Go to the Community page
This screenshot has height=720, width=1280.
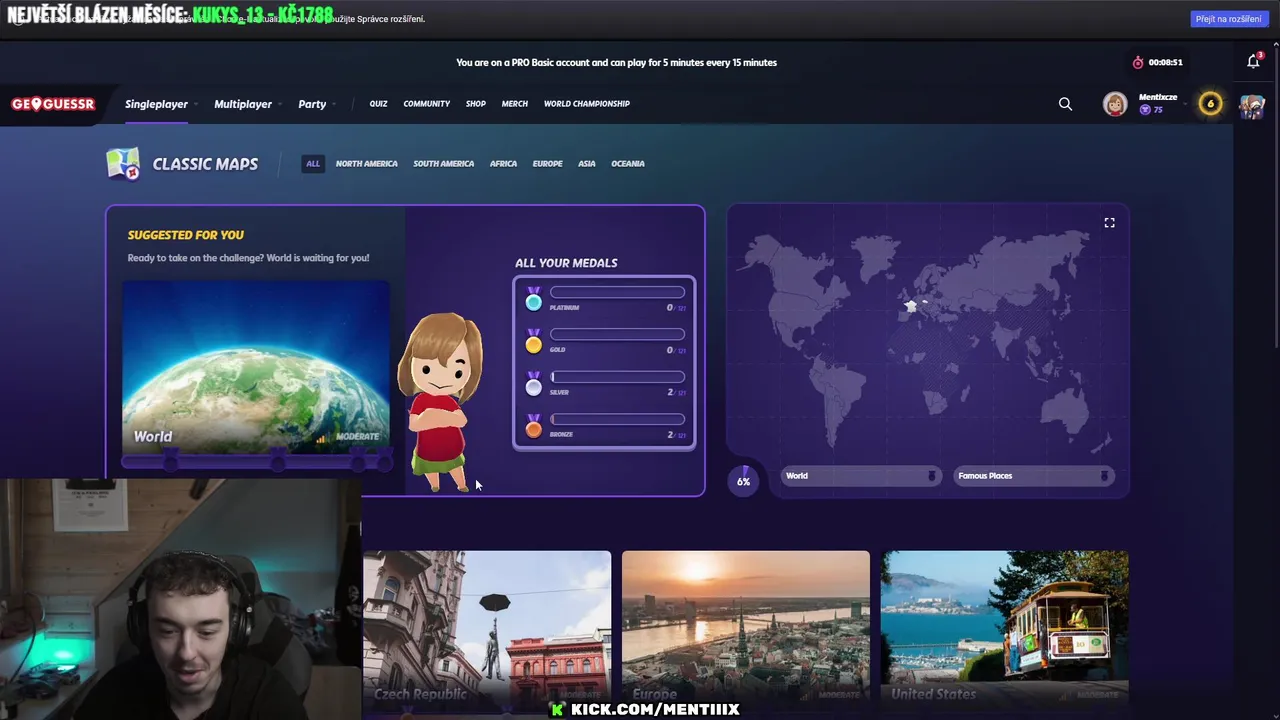click(x=427, y=104)
